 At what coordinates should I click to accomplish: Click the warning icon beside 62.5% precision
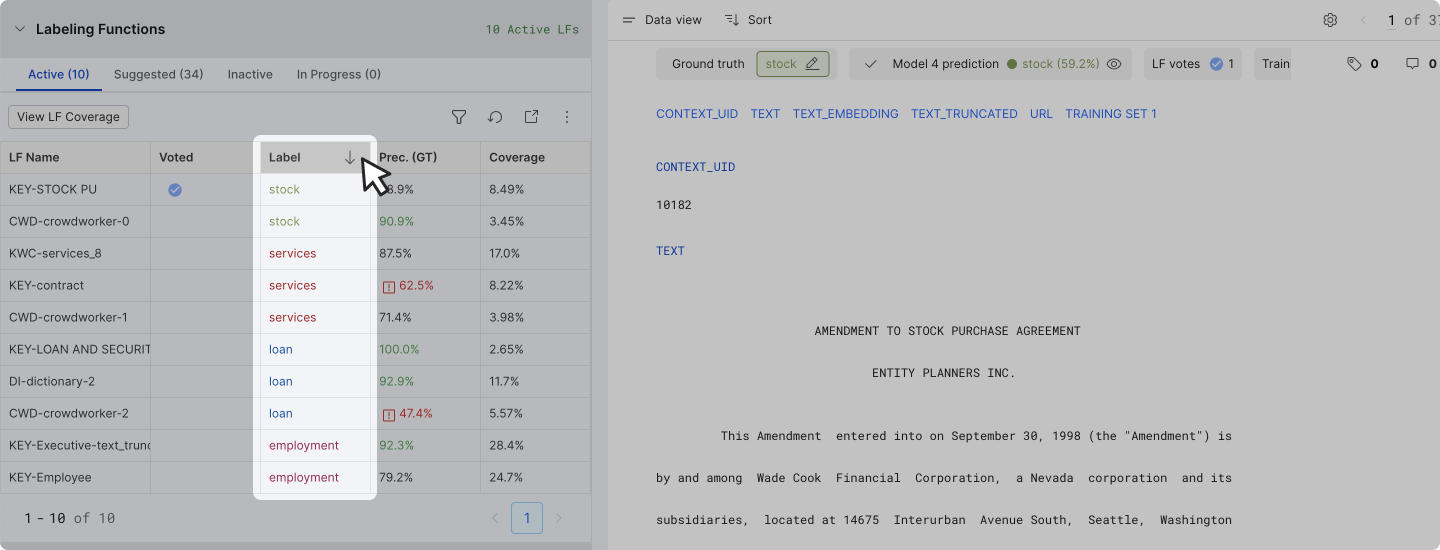coord(389,286)
